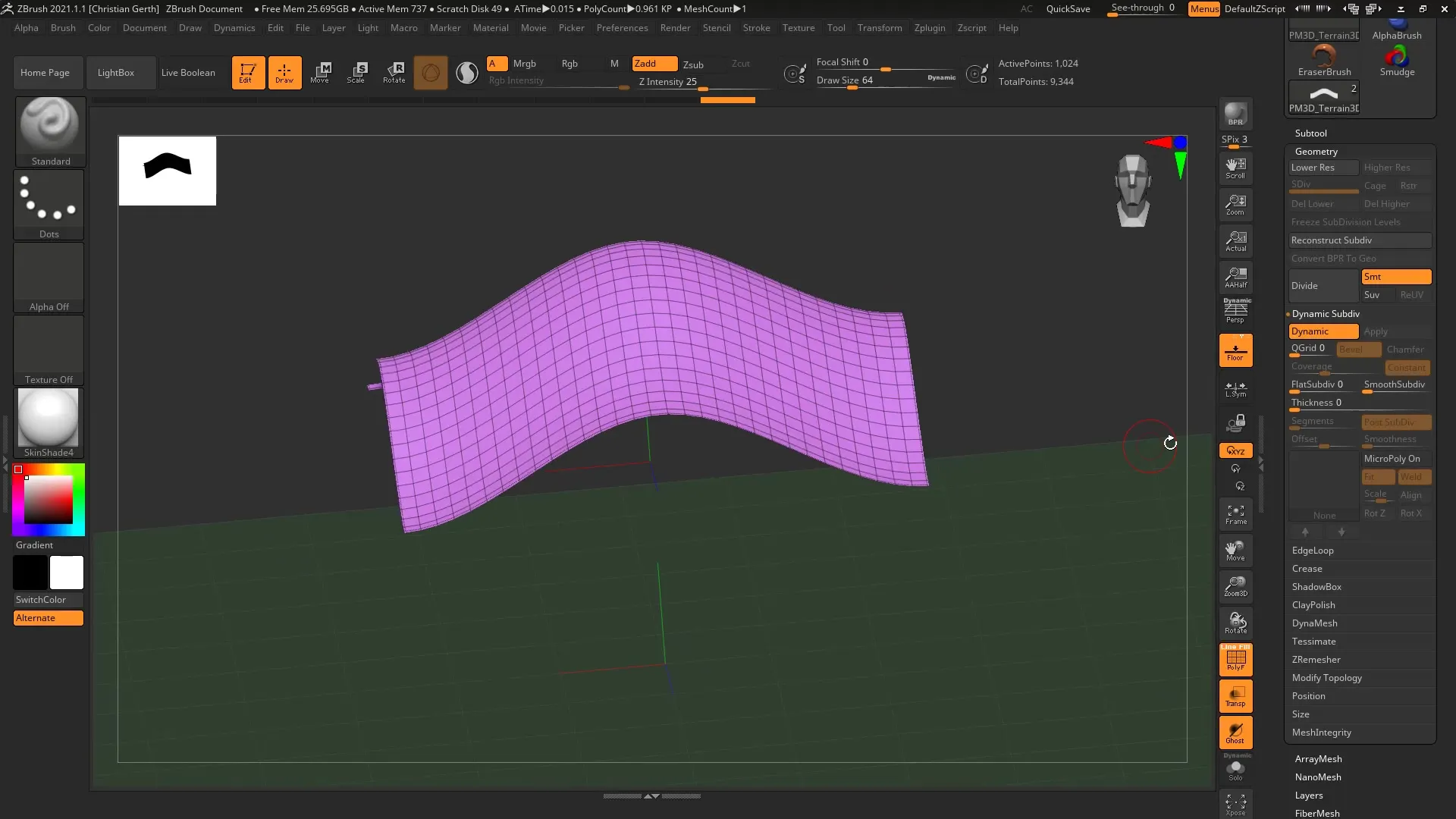This screenshot has width=1456, height=819.
Task: Activate the Edit mode button
Action: coord(248,73)
